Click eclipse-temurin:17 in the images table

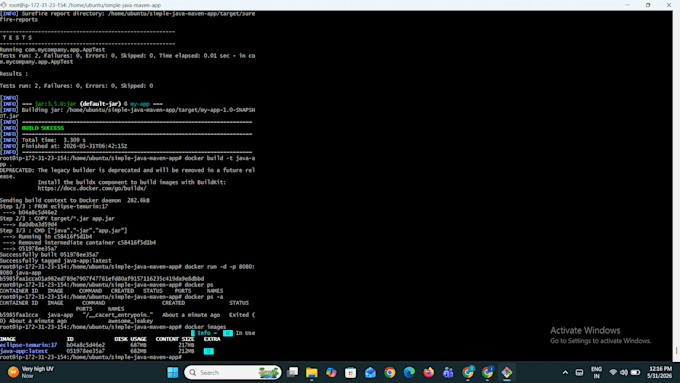[x=29, y=345]
